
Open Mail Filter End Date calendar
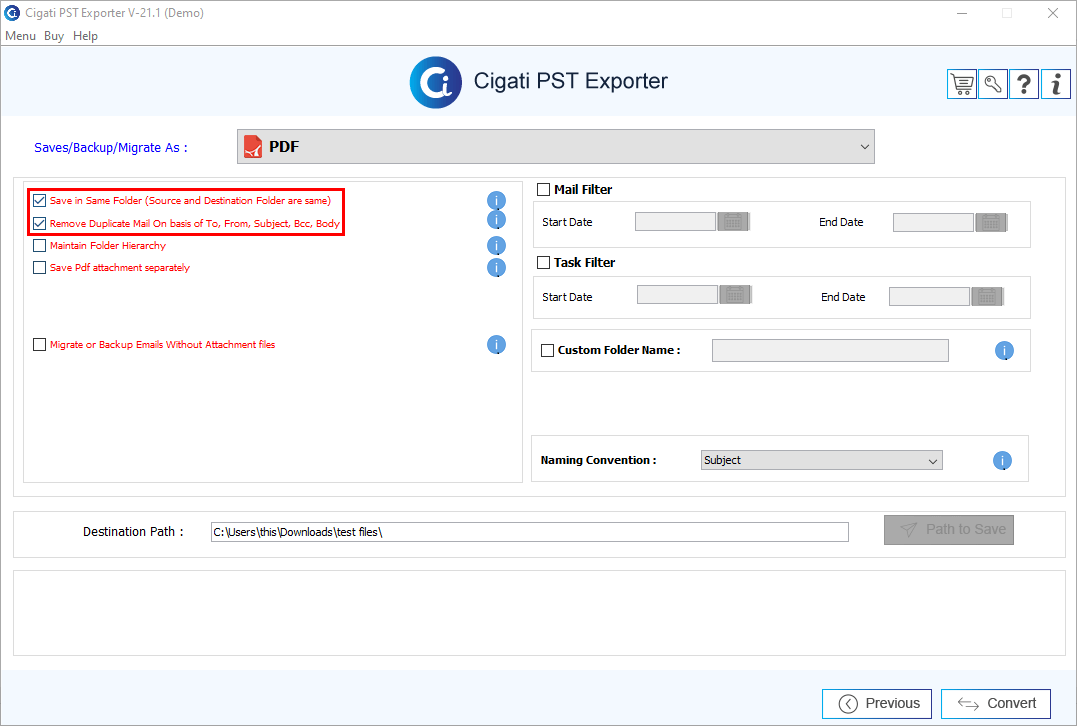(x=990, y=223)
